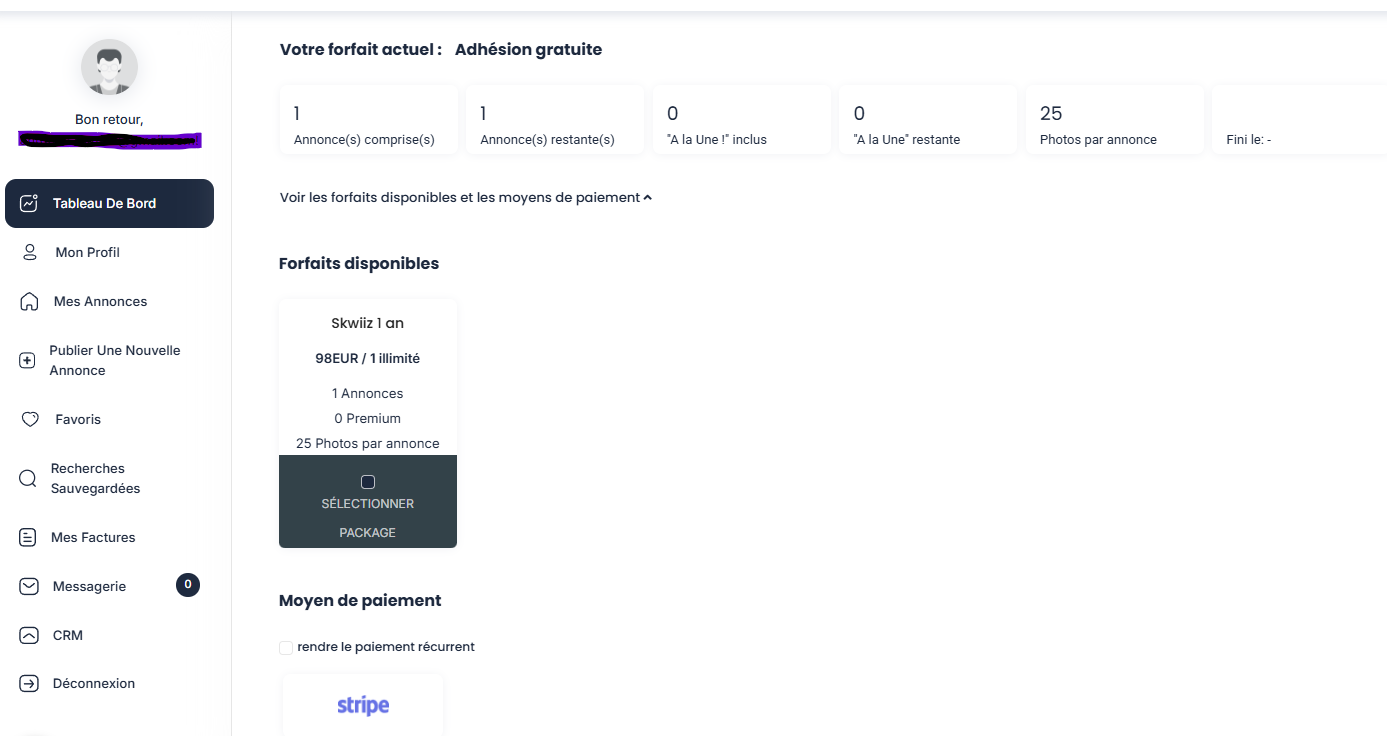Screen dimensions: 1387x736
Task: Click the Recherches Sauvegardées magnifier icon
Action: (28, 479)
